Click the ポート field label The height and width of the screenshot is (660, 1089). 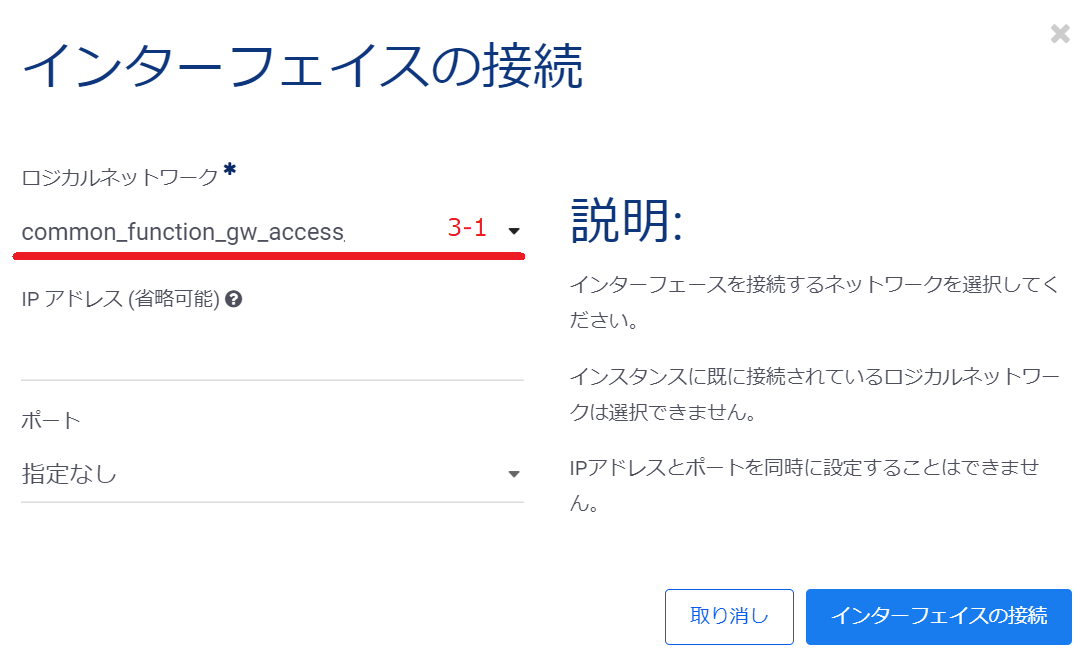50,420
